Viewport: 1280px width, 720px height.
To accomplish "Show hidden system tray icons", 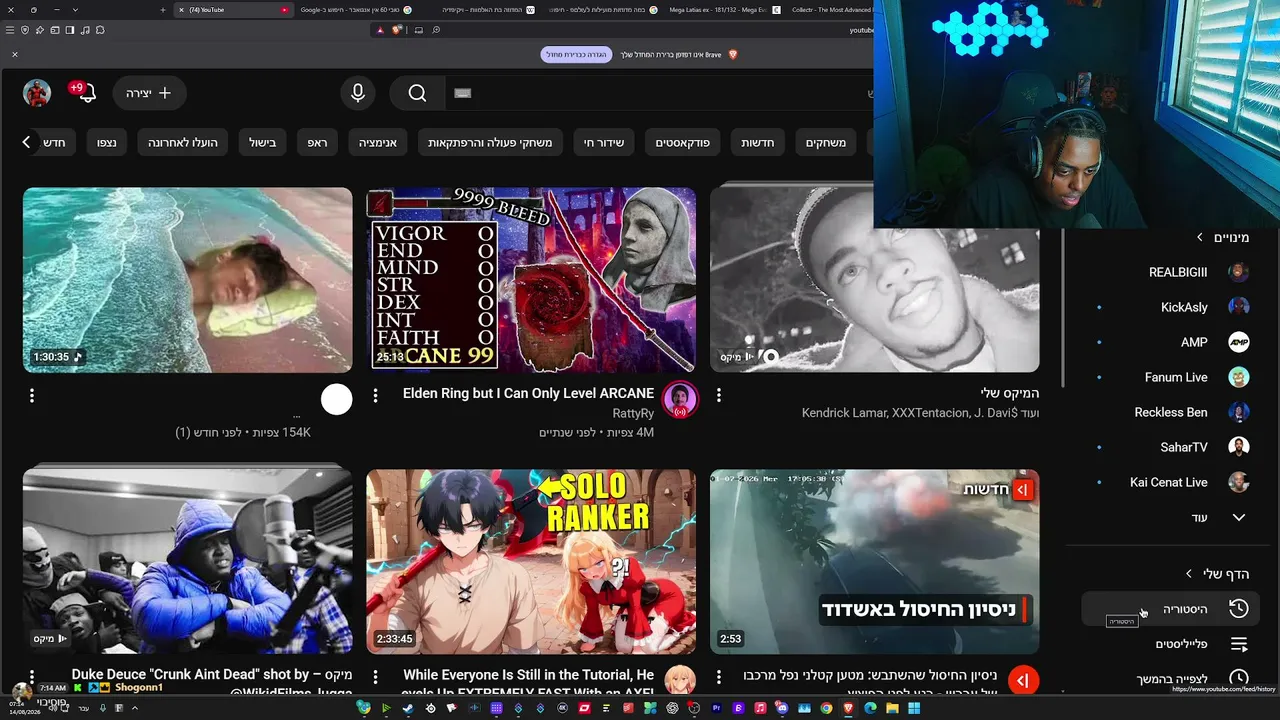I will click(135, 708).
